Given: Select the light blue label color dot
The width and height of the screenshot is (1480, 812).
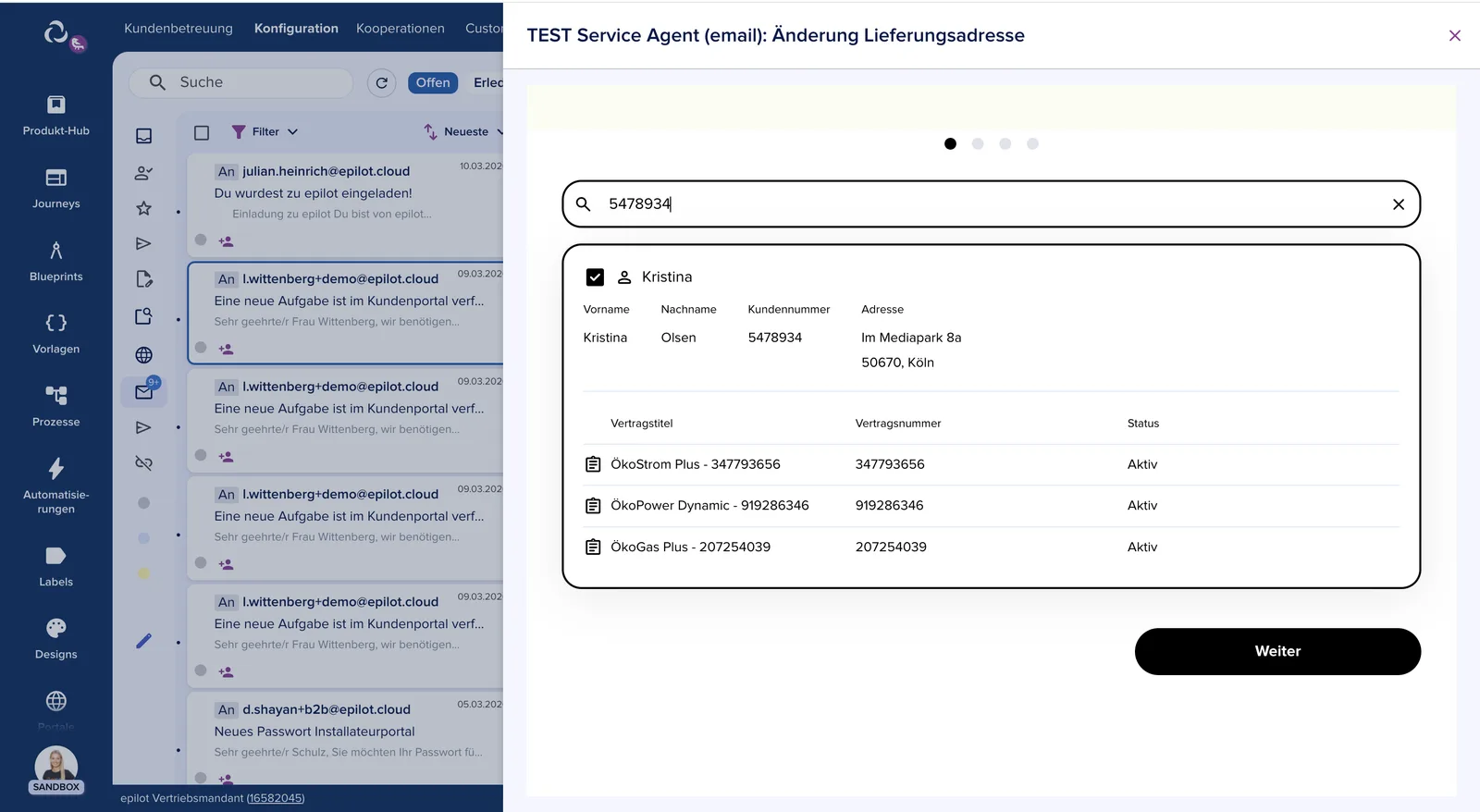Looking at the screenshot, I should [143, 538].
